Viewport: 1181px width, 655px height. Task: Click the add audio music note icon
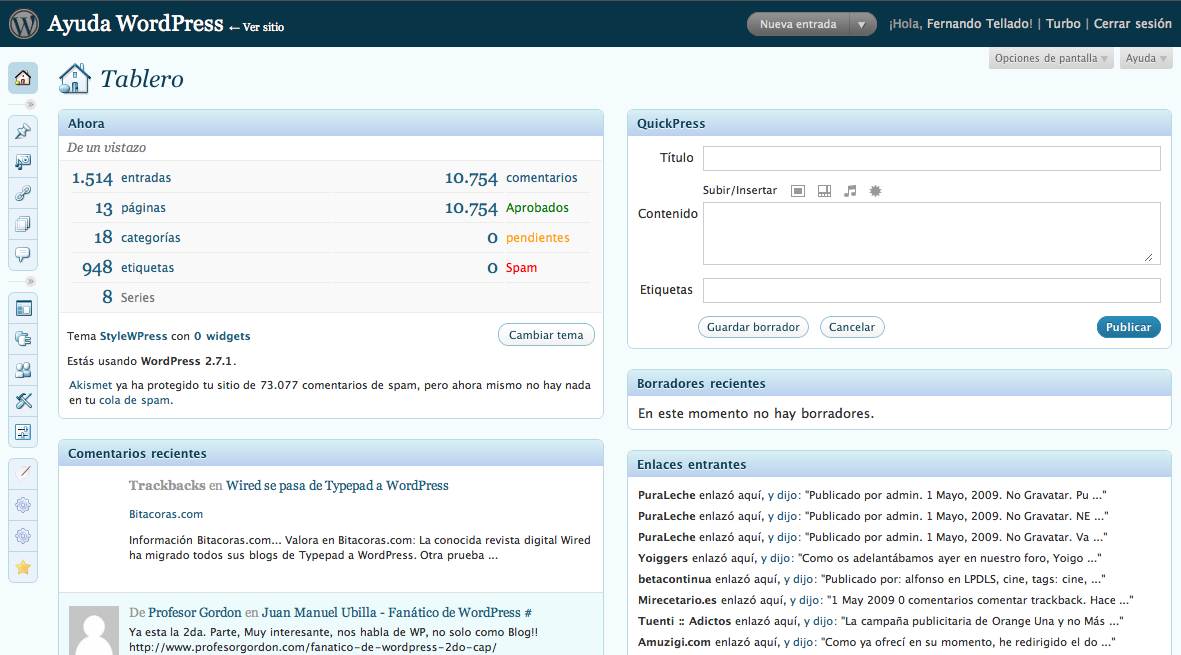(x=850, y=191)
